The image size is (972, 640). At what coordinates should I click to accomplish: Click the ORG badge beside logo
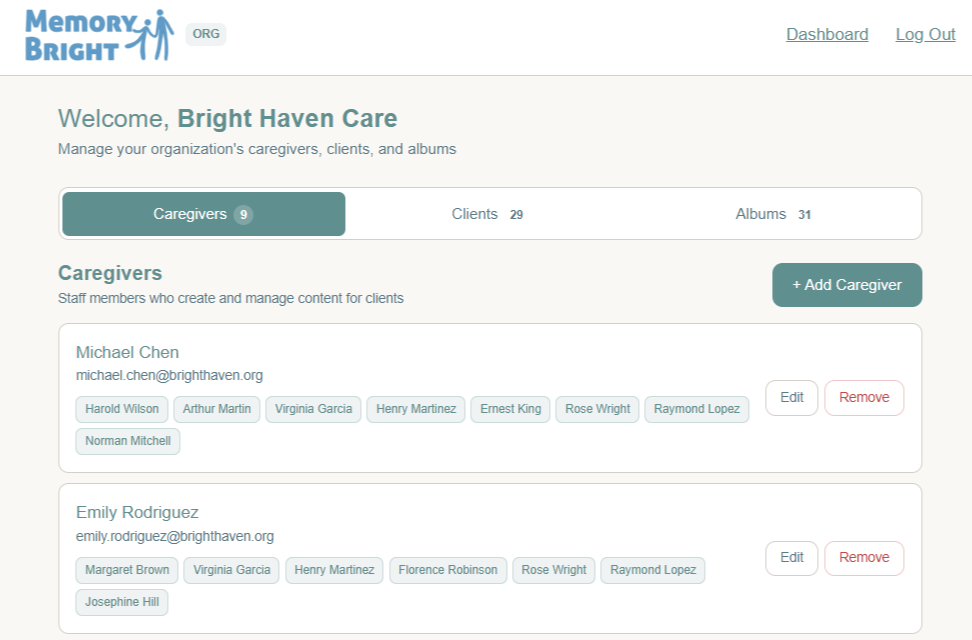tap(206, 34)
